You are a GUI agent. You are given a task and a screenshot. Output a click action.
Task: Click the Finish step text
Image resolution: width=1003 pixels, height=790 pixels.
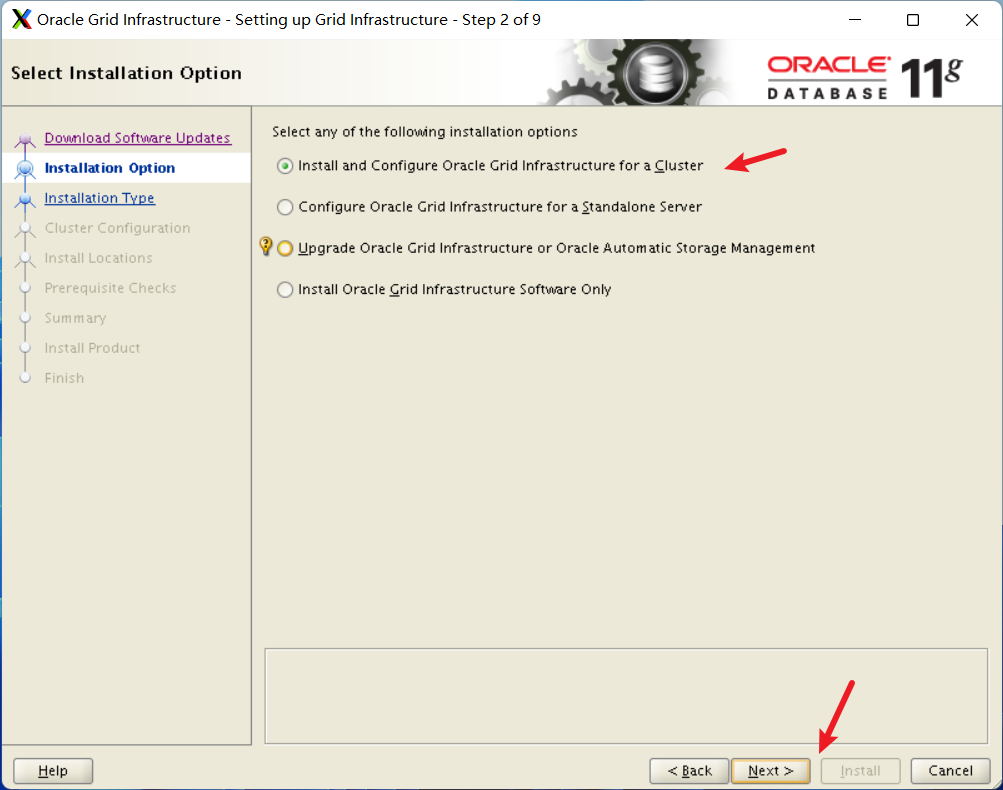(64, 378)
